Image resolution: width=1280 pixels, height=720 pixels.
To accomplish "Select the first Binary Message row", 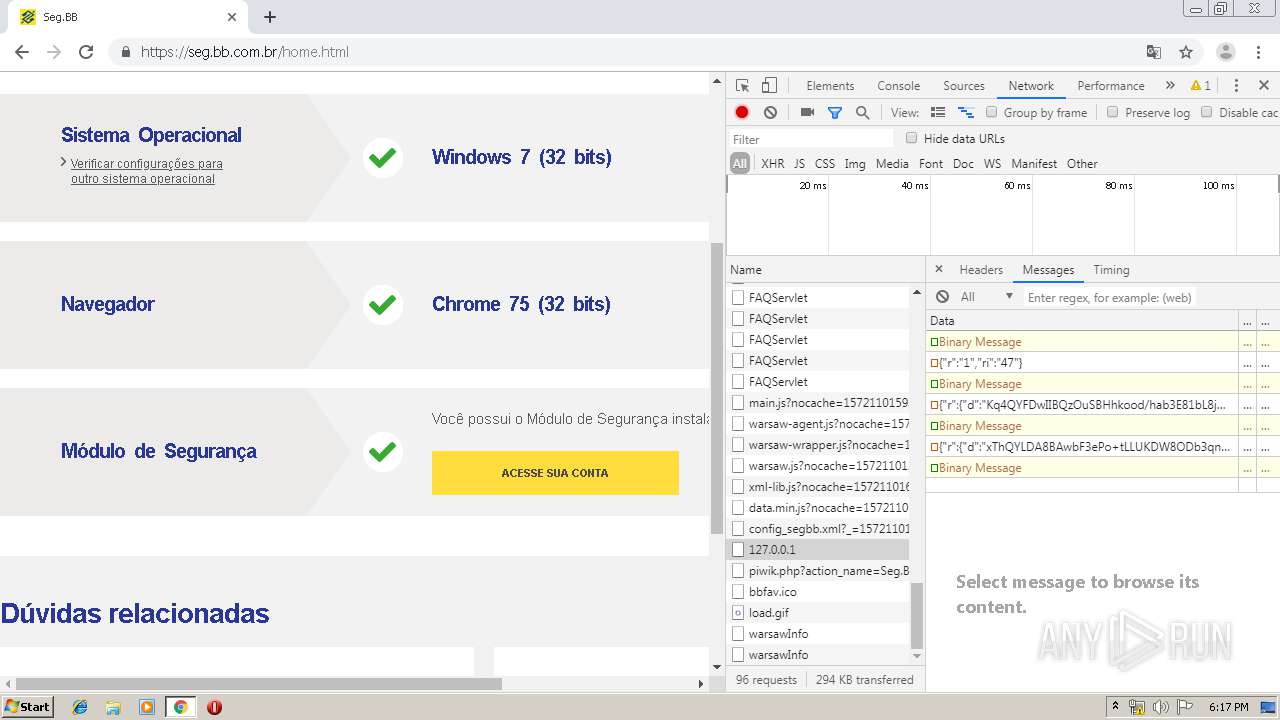I will (1082, 342).
